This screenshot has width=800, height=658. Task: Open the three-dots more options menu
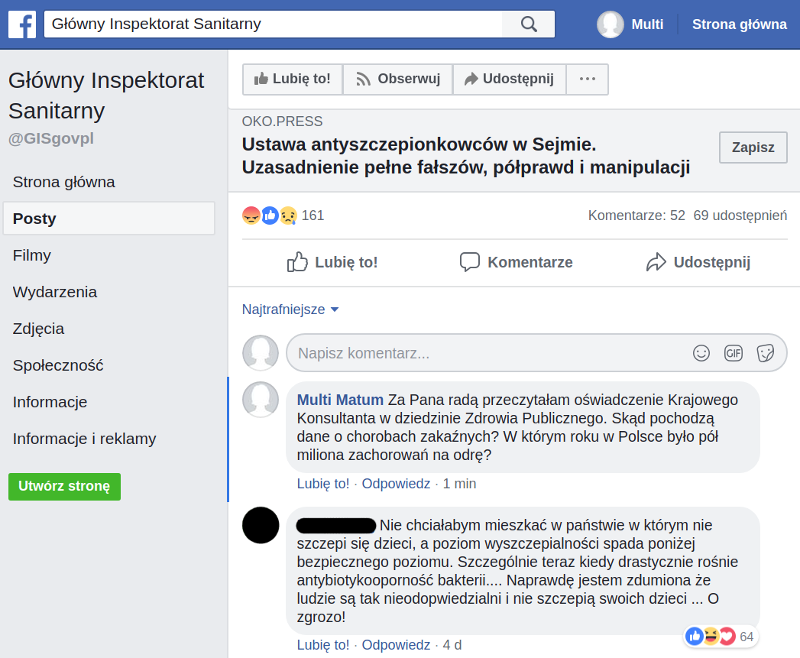pyautogui.click(x=587, y=79)
